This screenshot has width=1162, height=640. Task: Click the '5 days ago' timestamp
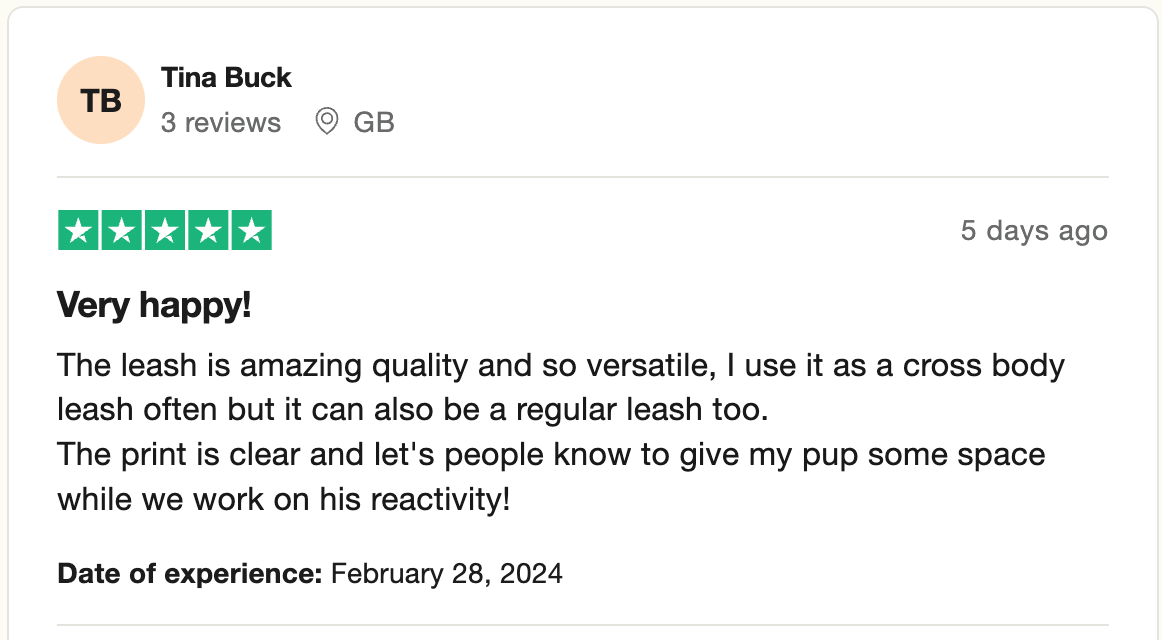[1034, 230]
